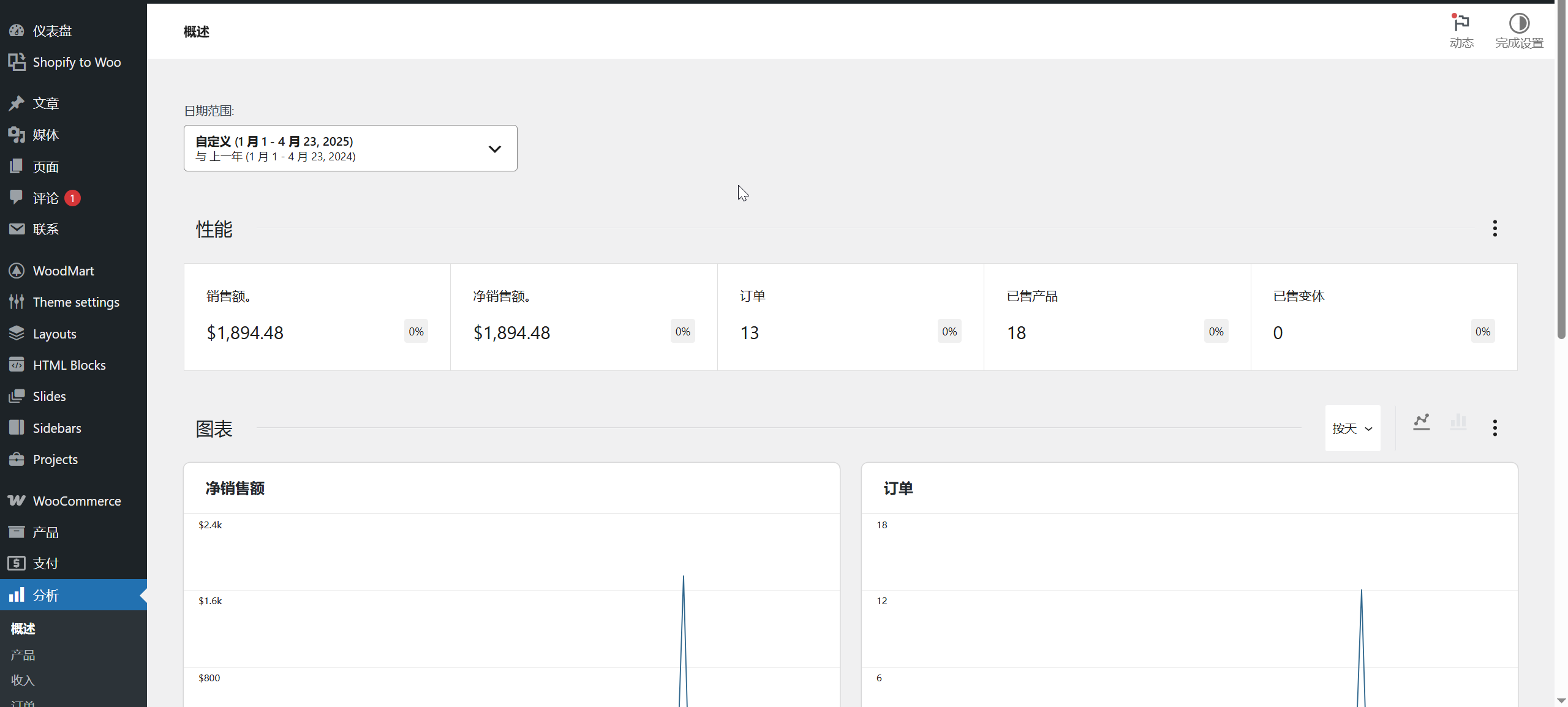
Task: Open the 图表 section options menu
Action: pos(1495,428)
